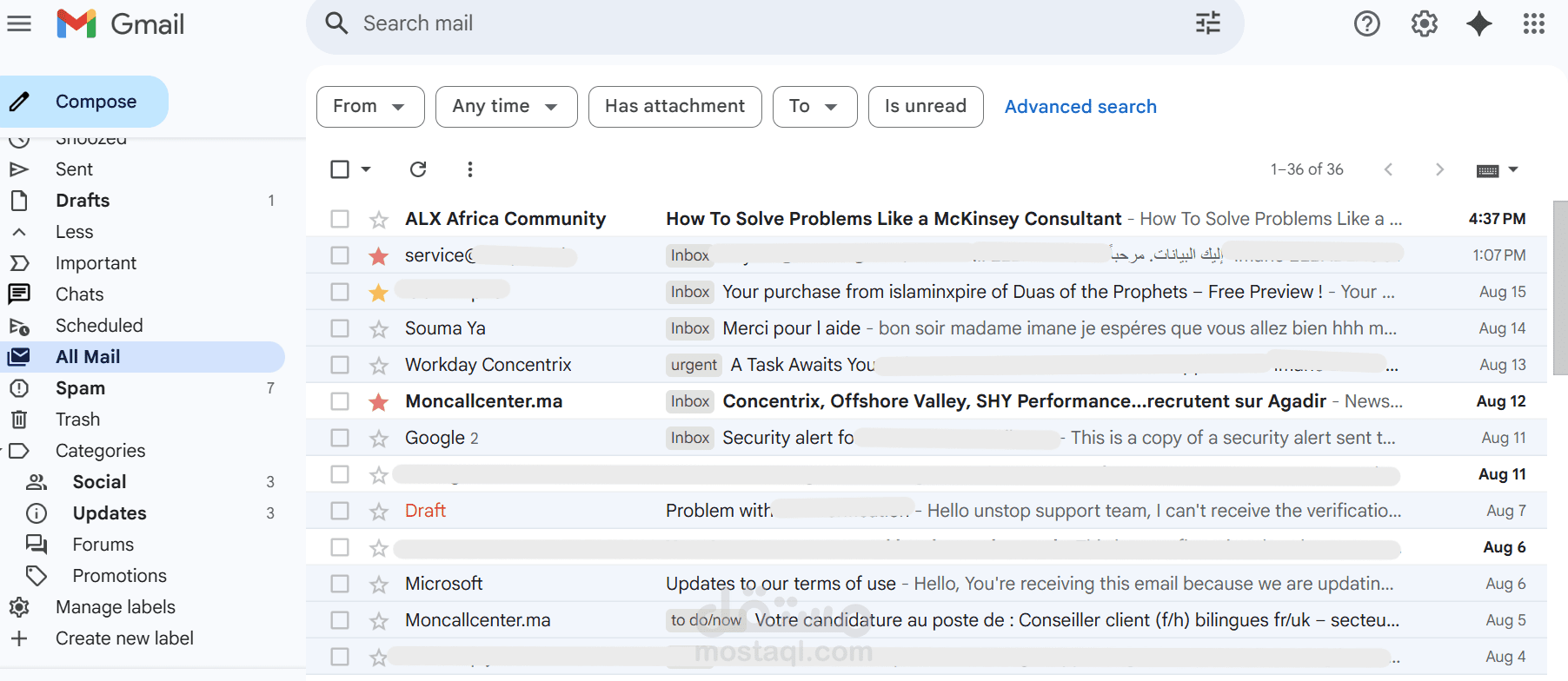Go to the older page arrow
The height and width of the screenshot is (681, 1568).
(x=1439, y=169)
